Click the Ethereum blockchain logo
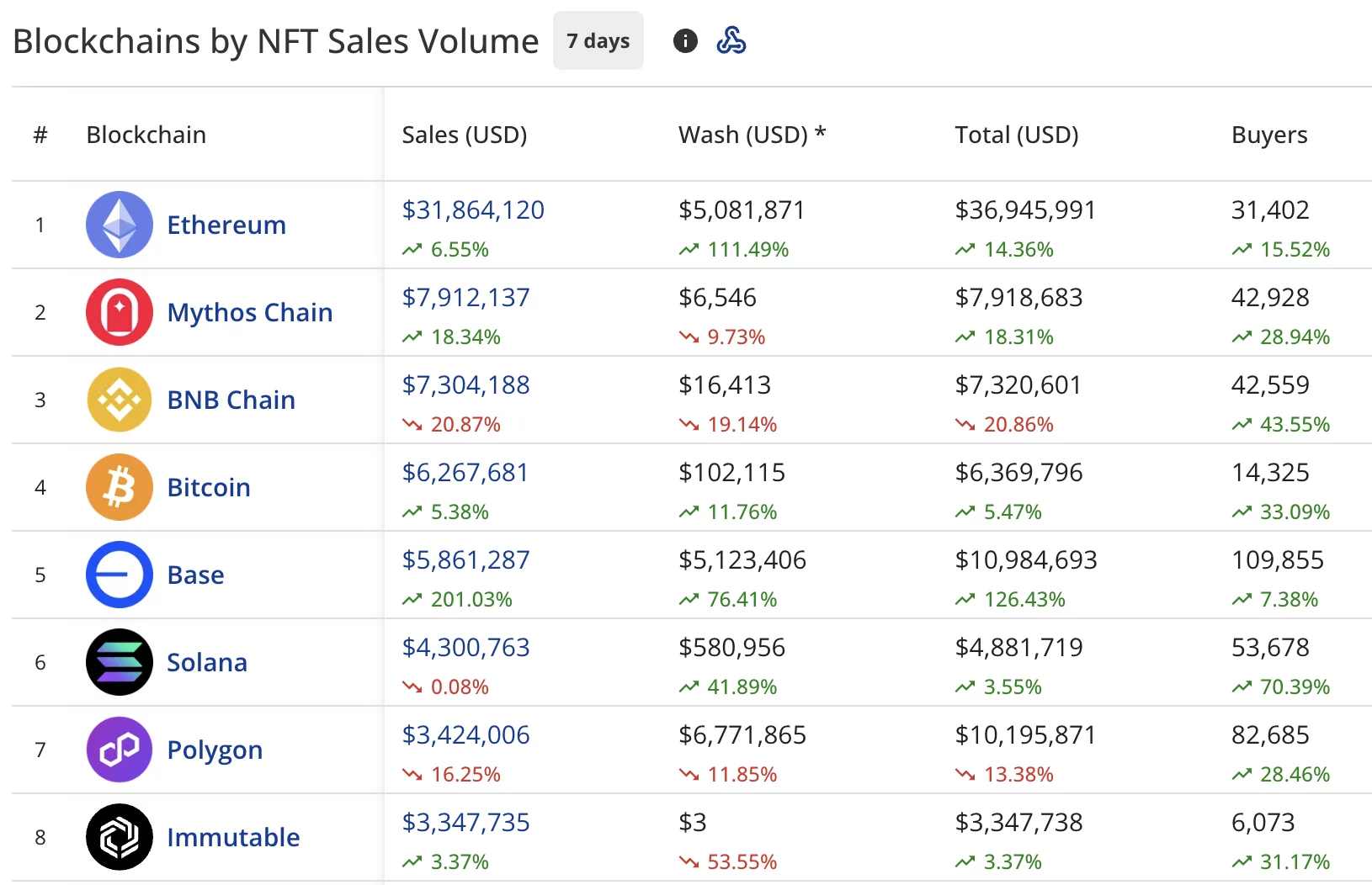The height and width of the screenshot is (885, 1372). (x=119, y=225)
